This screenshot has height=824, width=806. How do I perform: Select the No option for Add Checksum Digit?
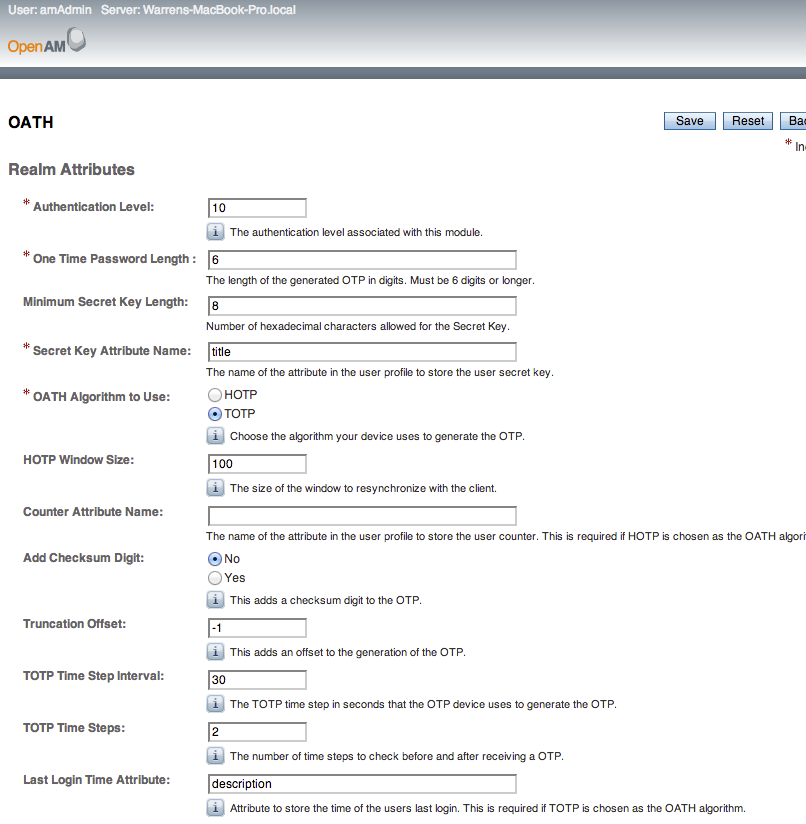[x=214, y=558]
